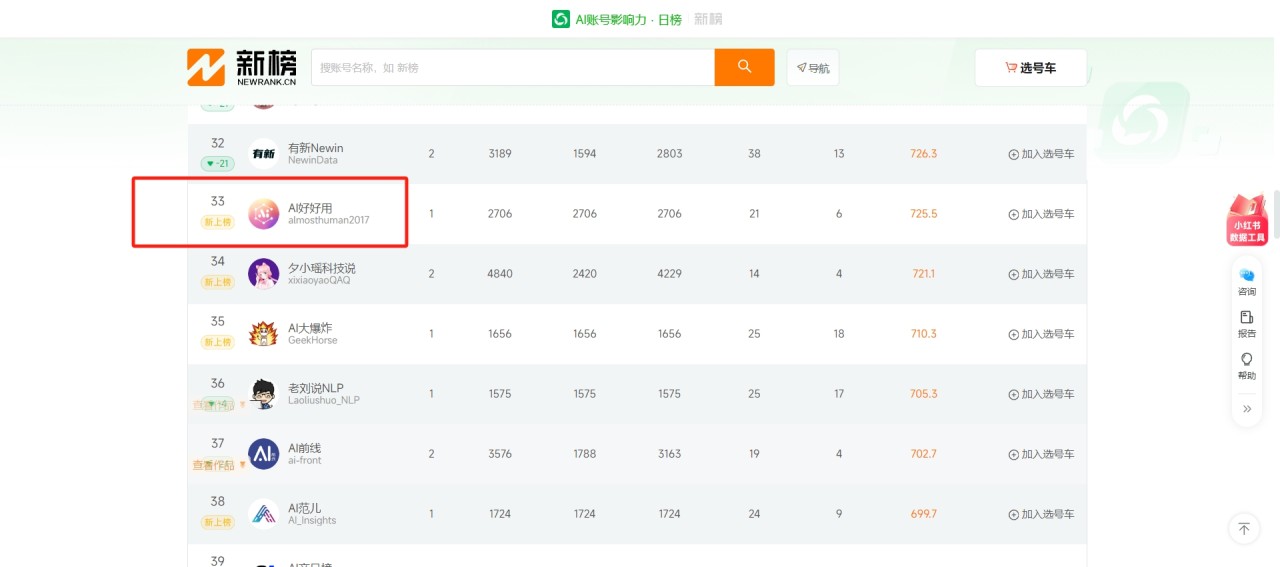
Task: Add AI大爆炸 to 选号车
Action: (x=1041, y=334)
